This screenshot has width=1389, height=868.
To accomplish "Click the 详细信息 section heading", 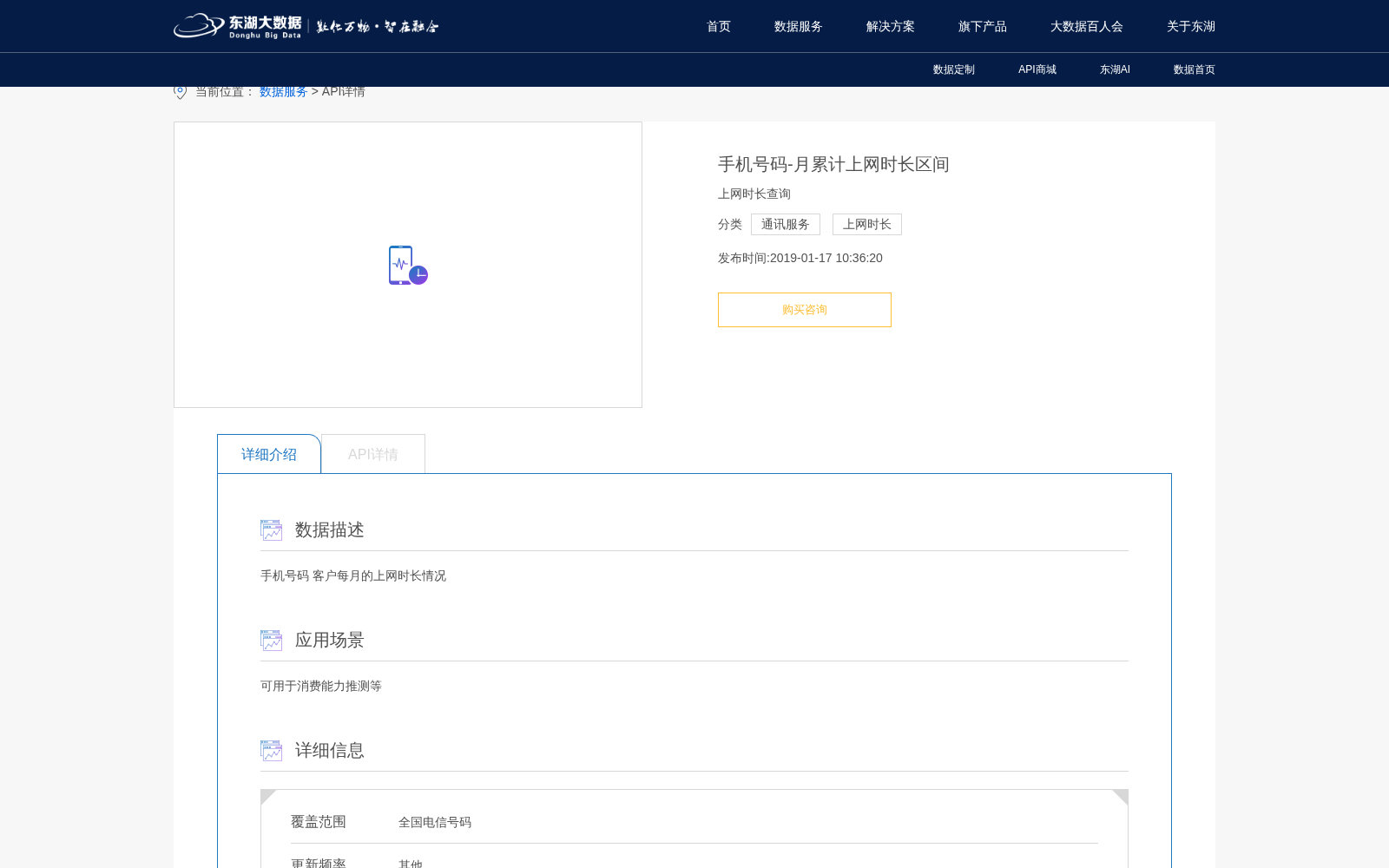I will [330, 751].
